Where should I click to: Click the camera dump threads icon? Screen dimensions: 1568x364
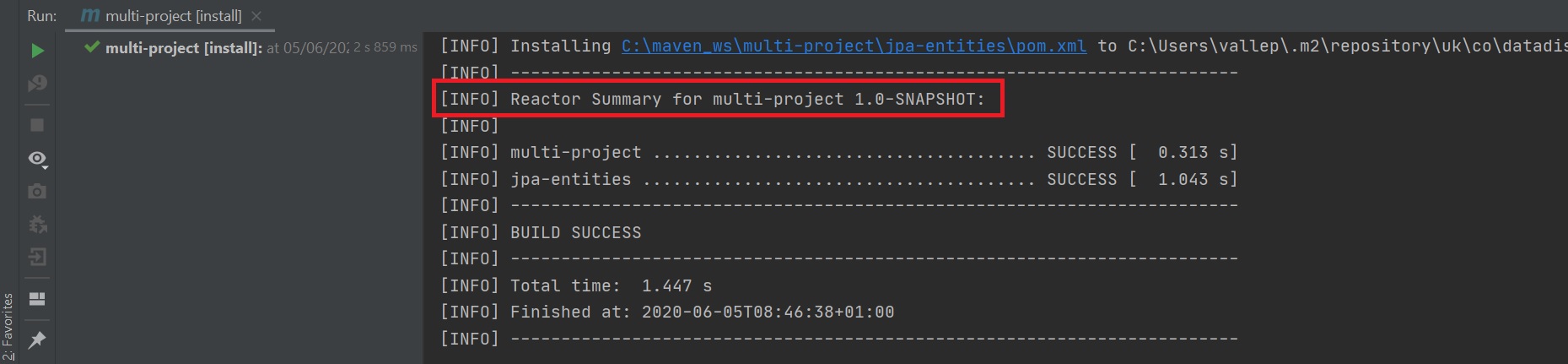pos(37,192)
